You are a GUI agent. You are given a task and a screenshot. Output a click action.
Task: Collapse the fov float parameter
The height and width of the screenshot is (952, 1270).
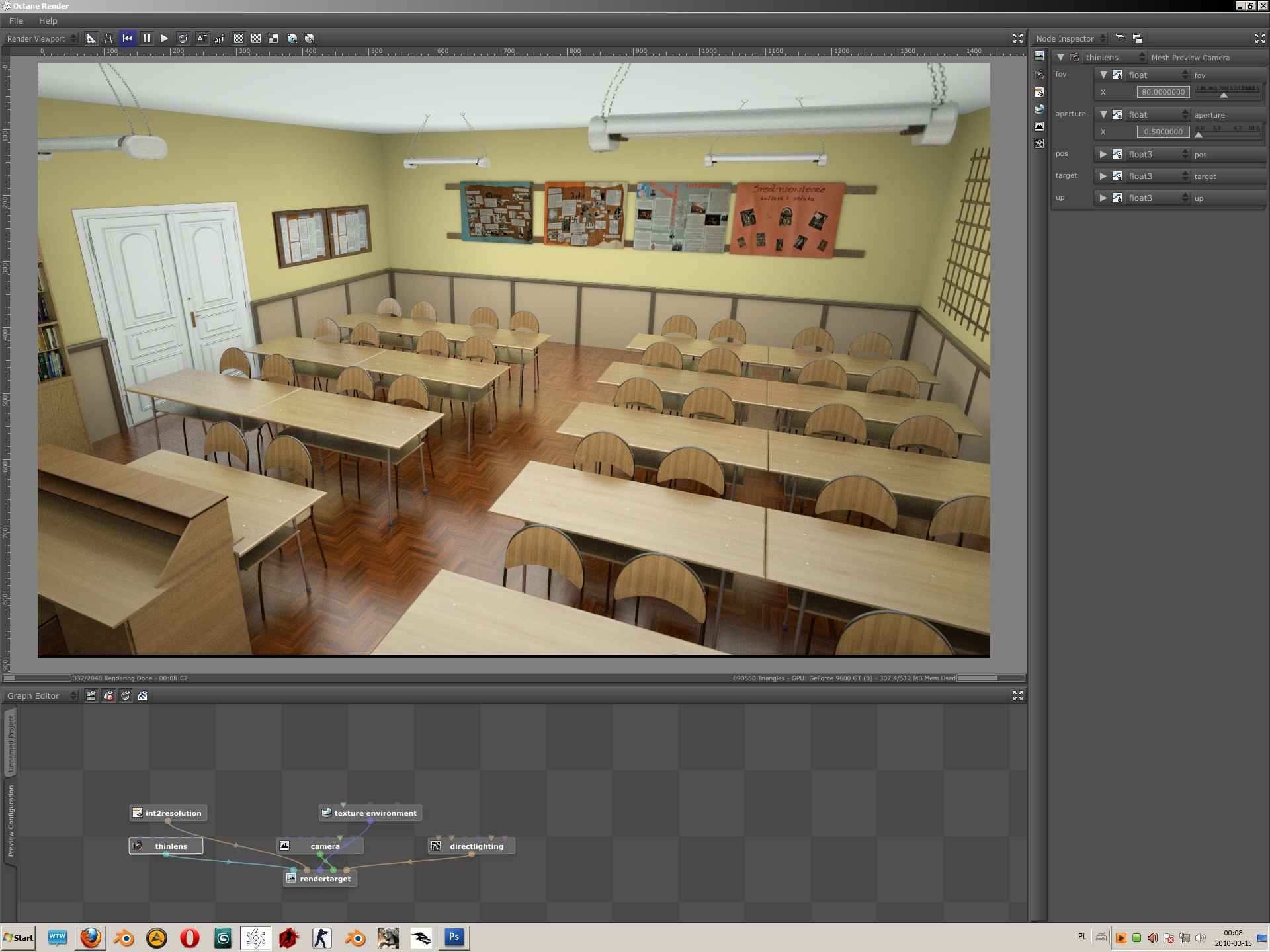pos(1103,75)
